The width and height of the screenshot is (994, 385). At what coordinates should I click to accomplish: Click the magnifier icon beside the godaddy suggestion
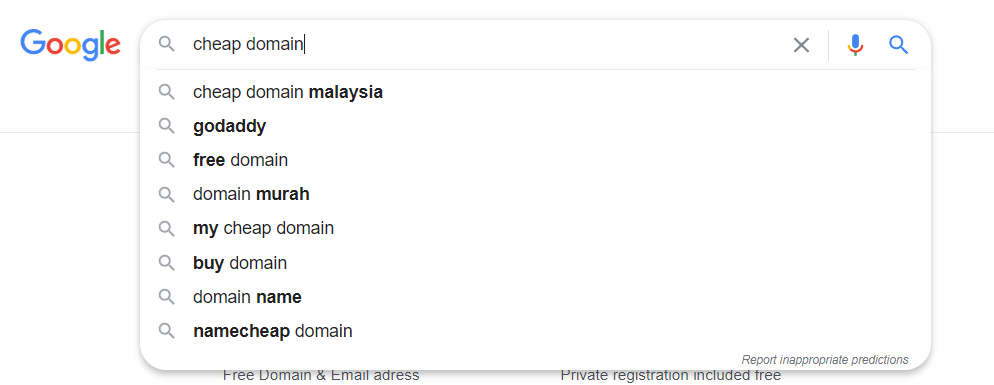point(166,126)
